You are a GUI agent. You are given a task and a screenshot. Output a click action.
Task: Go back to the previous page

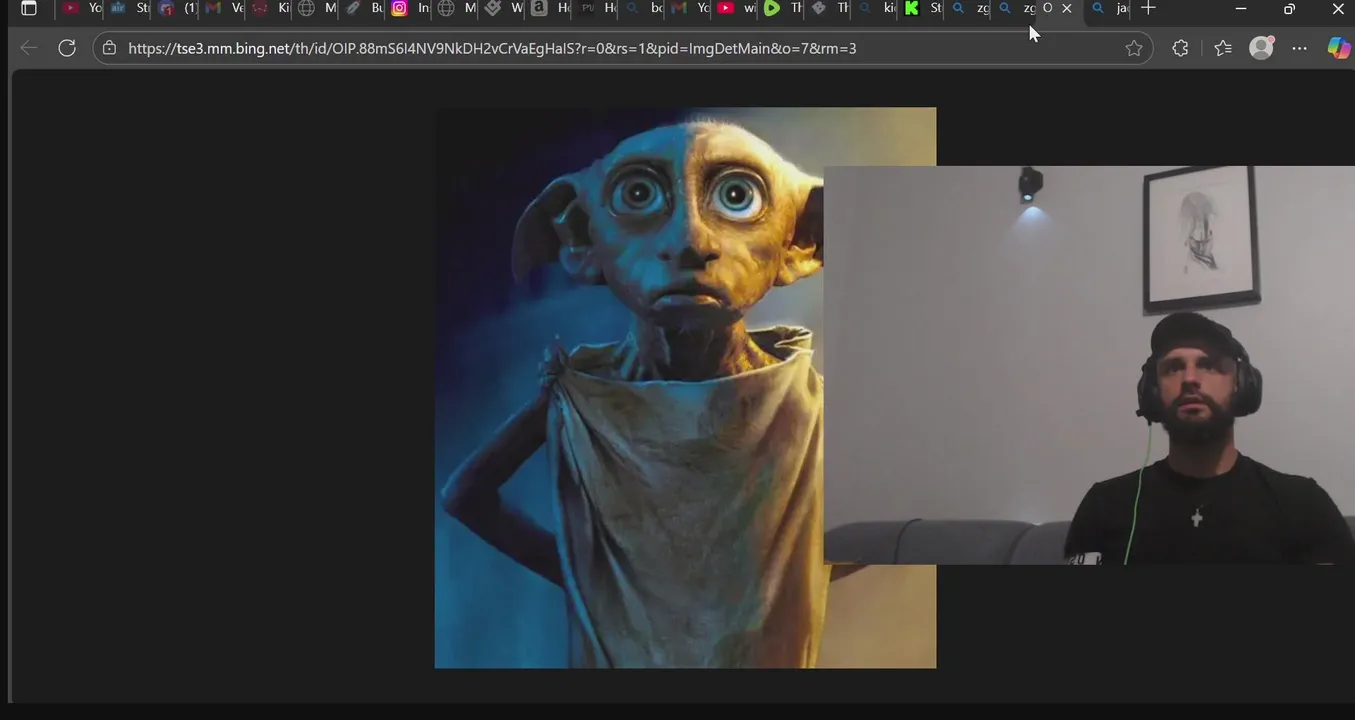(x=29, y=48)
